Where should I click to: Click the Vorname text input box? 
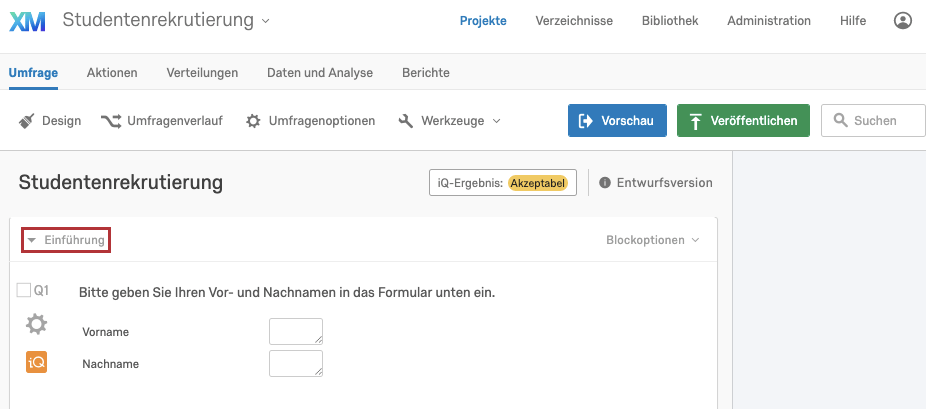point(296,331)
